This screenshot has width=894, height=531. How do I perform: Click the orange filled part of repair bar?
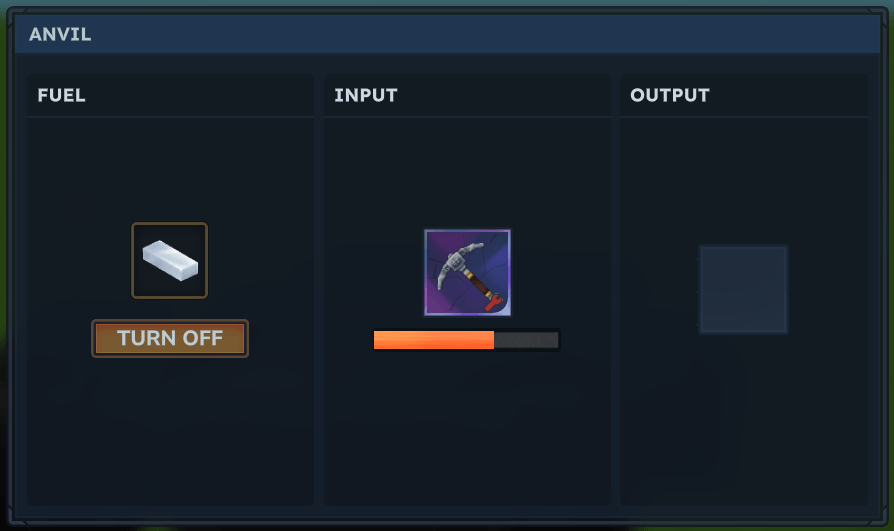click(434, 340)
